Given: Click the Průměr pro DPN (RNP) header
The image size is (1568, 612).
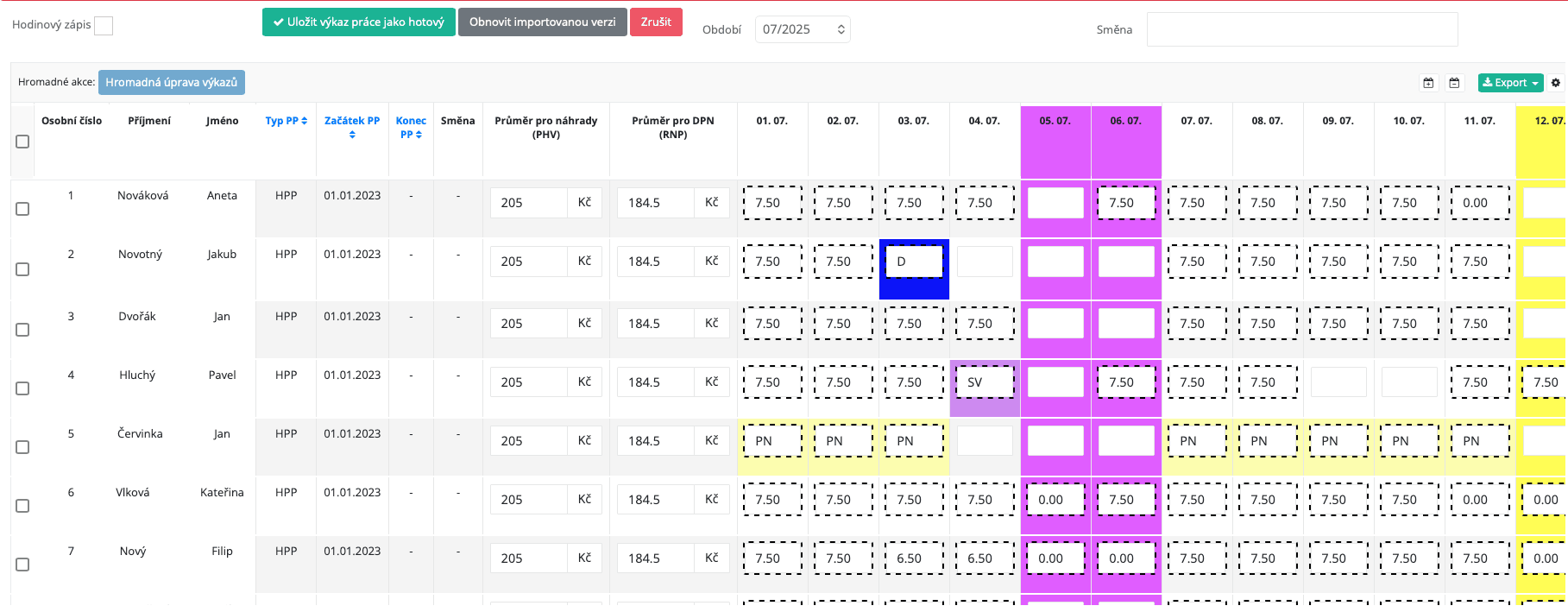Looking at the screenshot, I should [673, 127].
